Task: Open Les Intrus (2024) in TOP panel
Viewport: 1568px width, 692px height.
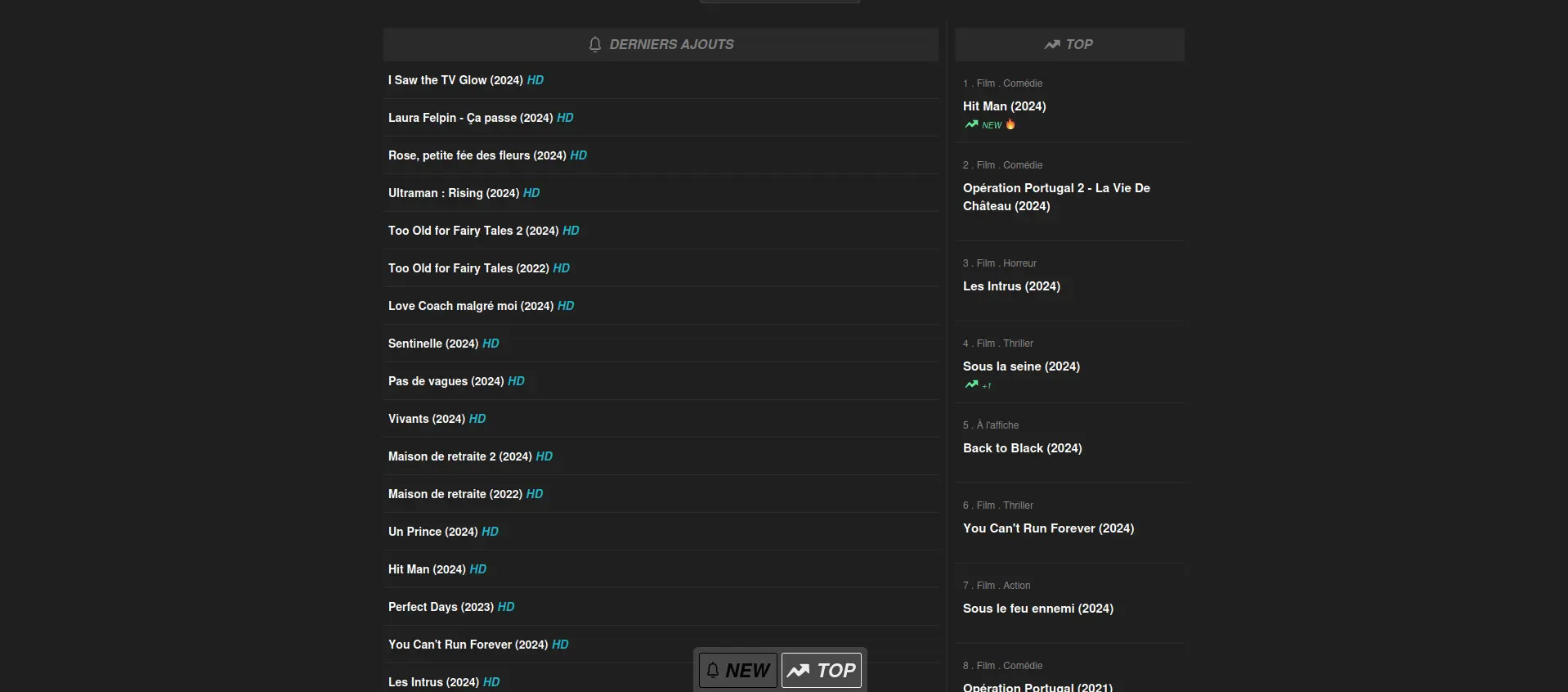Action: pos(1011,286)
